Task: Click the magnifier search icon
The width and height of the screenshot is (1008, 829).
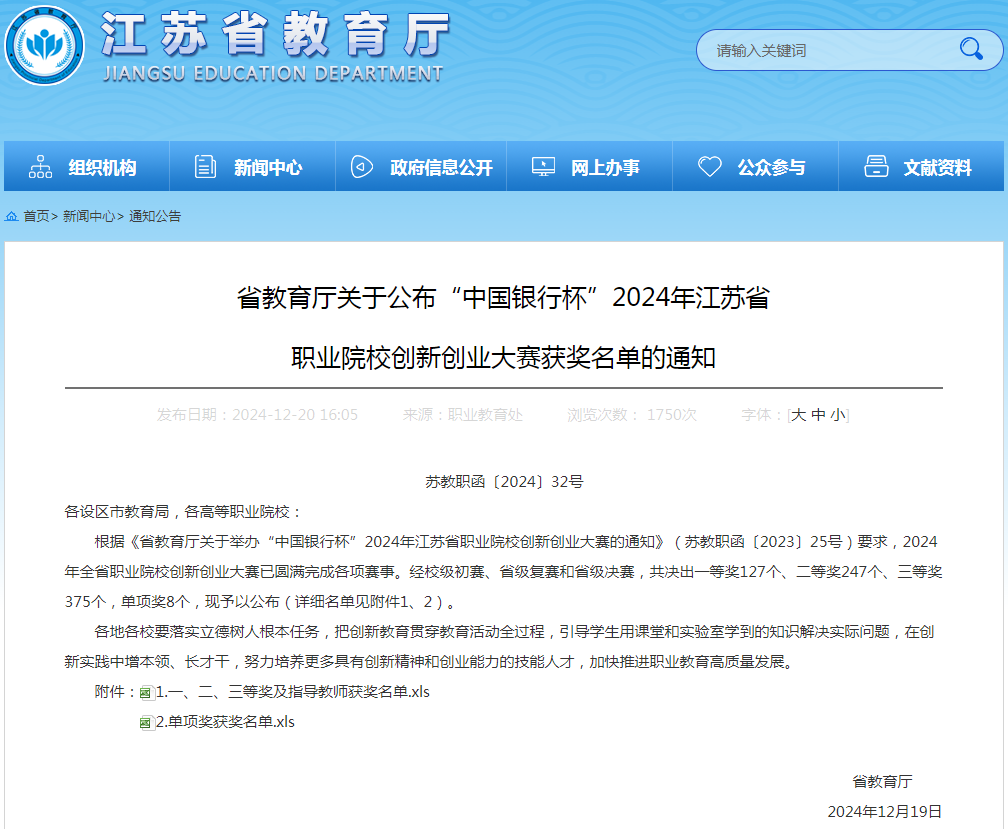Action: (970, 49)
